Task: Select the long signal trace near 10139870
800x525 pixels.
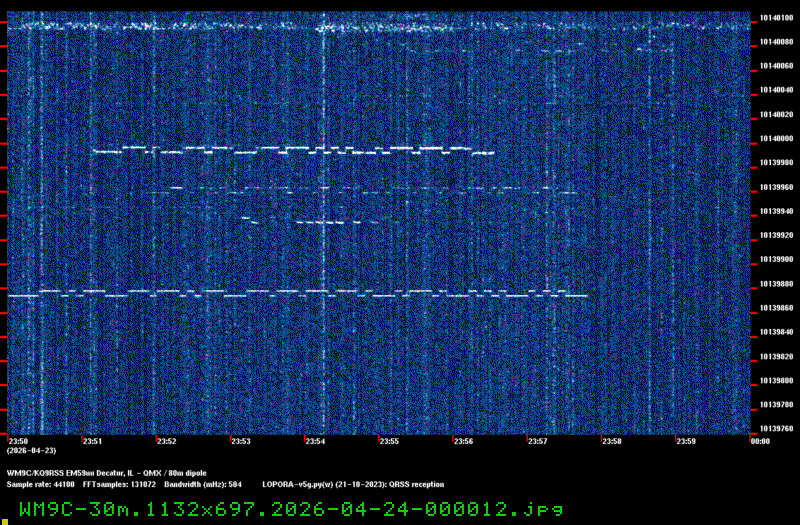Action: click(x=300, y=294)
